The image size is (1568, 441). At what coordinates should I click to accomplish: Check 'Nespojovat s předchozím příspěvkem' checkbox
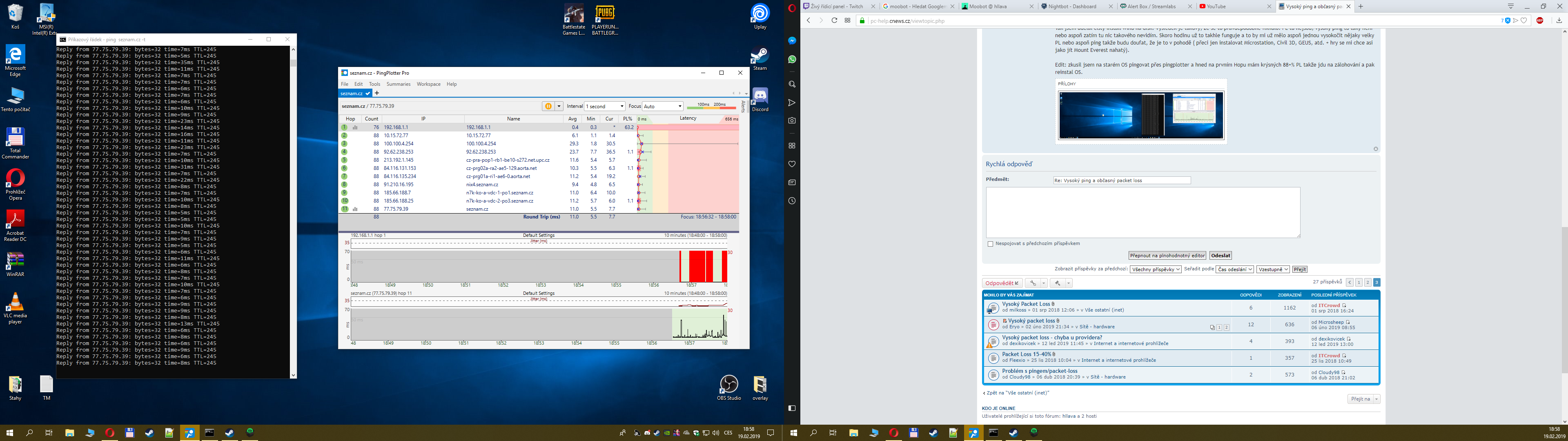click(x=990, y=244)
